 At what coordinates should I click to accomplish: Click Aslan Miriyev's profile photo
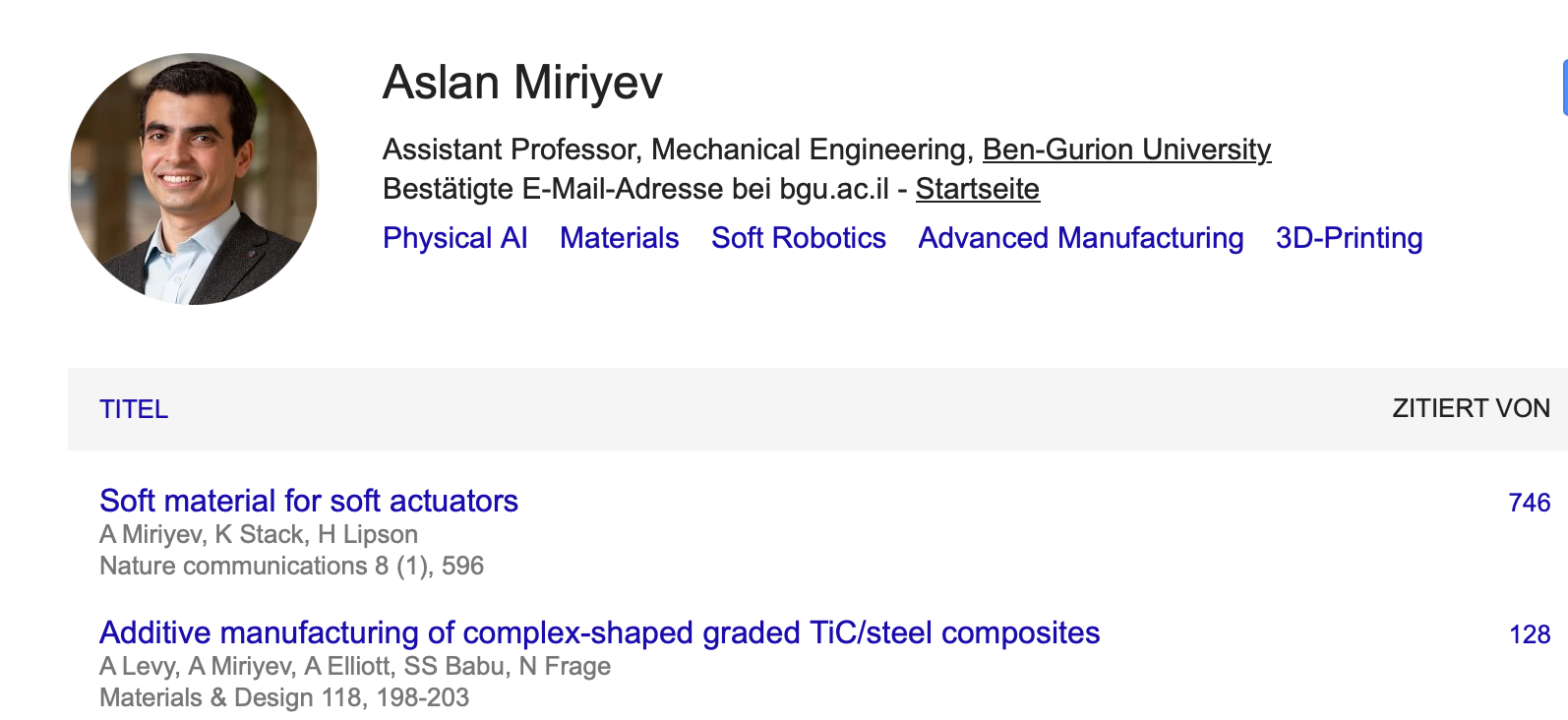194,179
